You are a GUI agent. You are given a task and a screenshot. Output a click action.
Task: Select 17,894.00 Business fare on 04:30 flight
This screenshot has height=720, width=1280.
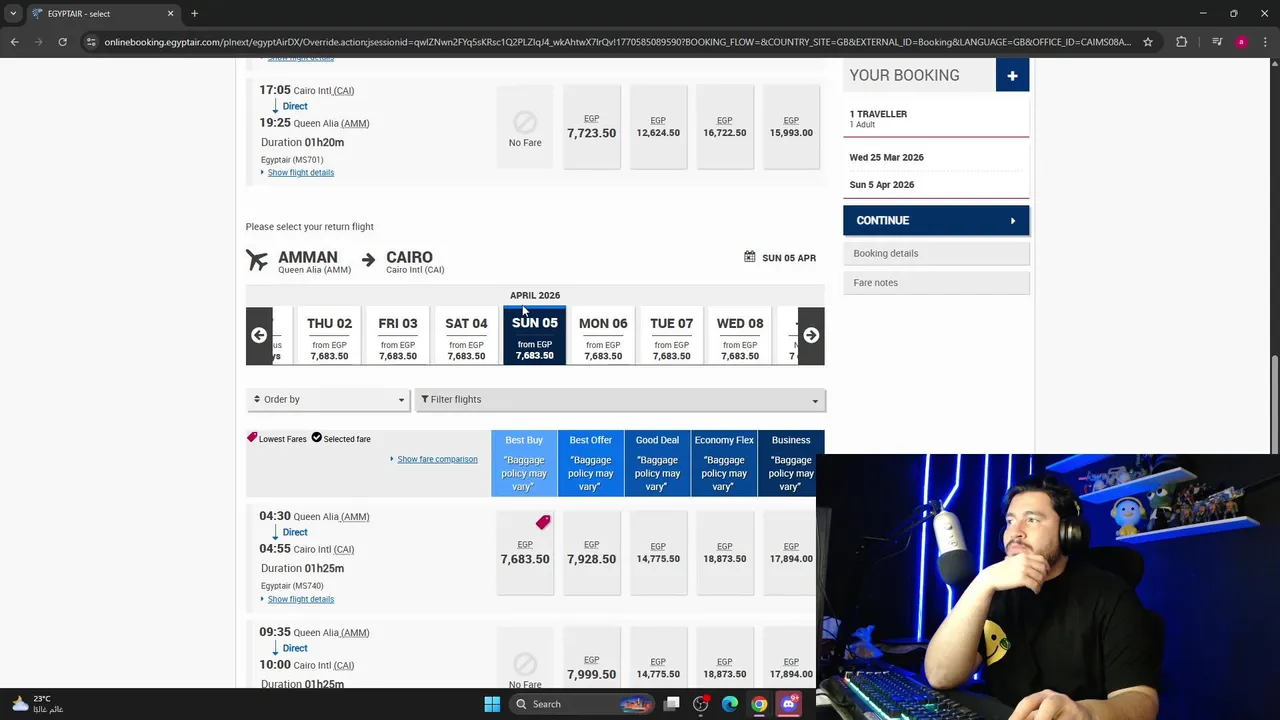pyautogui.click(x=791, y=553)
